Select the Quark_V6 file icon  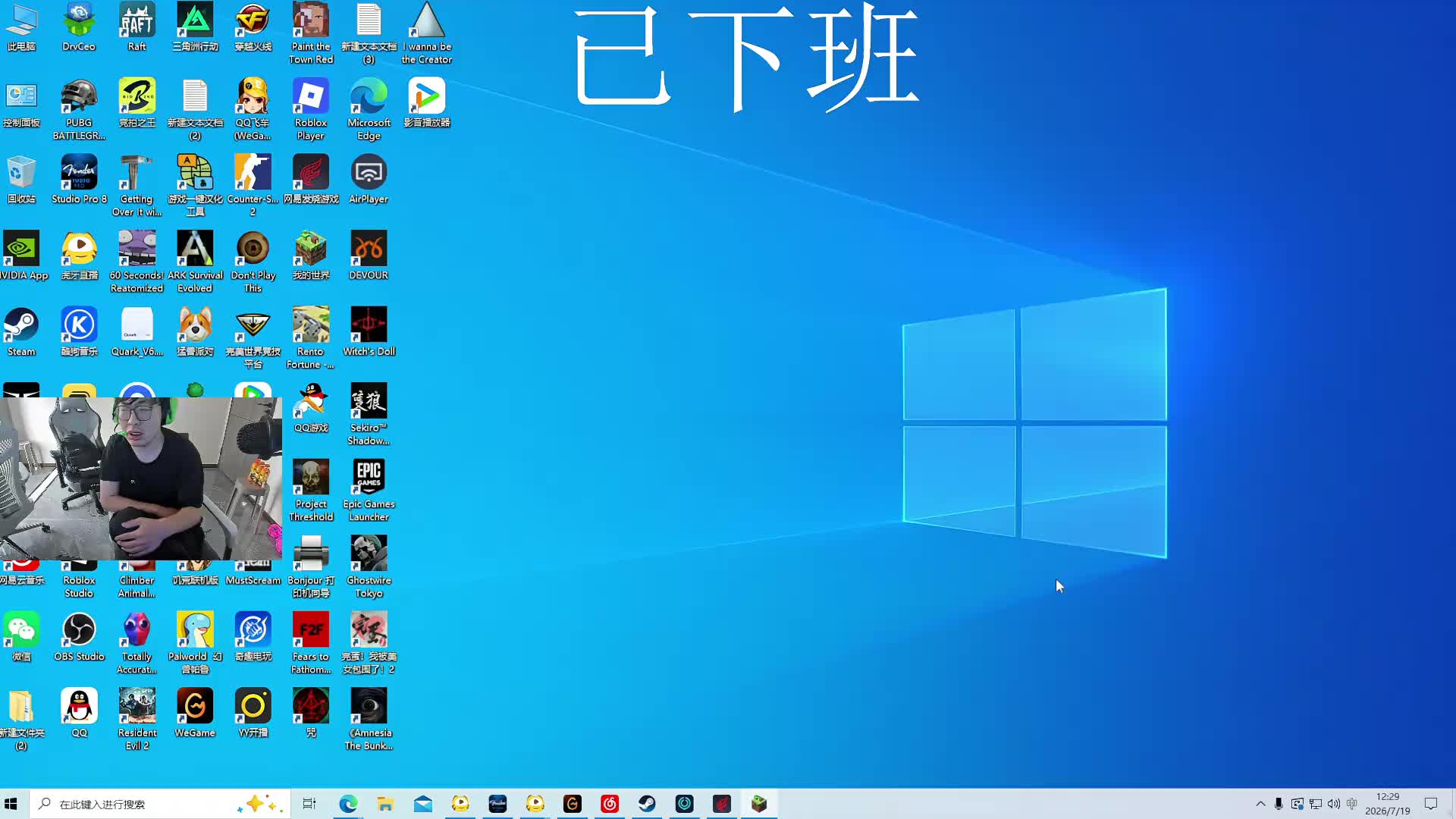point(136,332)
